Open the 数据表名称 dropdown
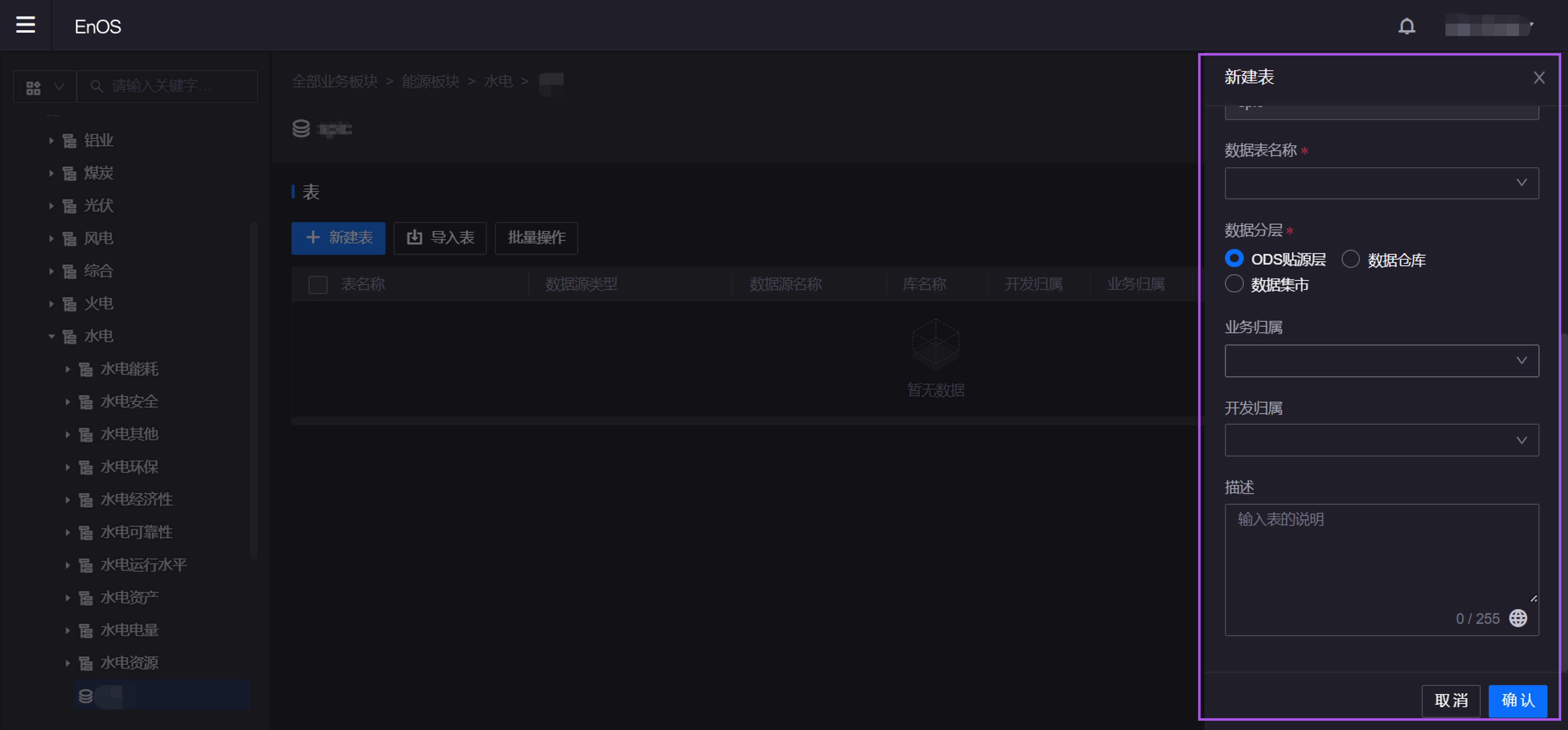Image resolution: width=1568 pixels, height=730 pixels. point(1382,183)
